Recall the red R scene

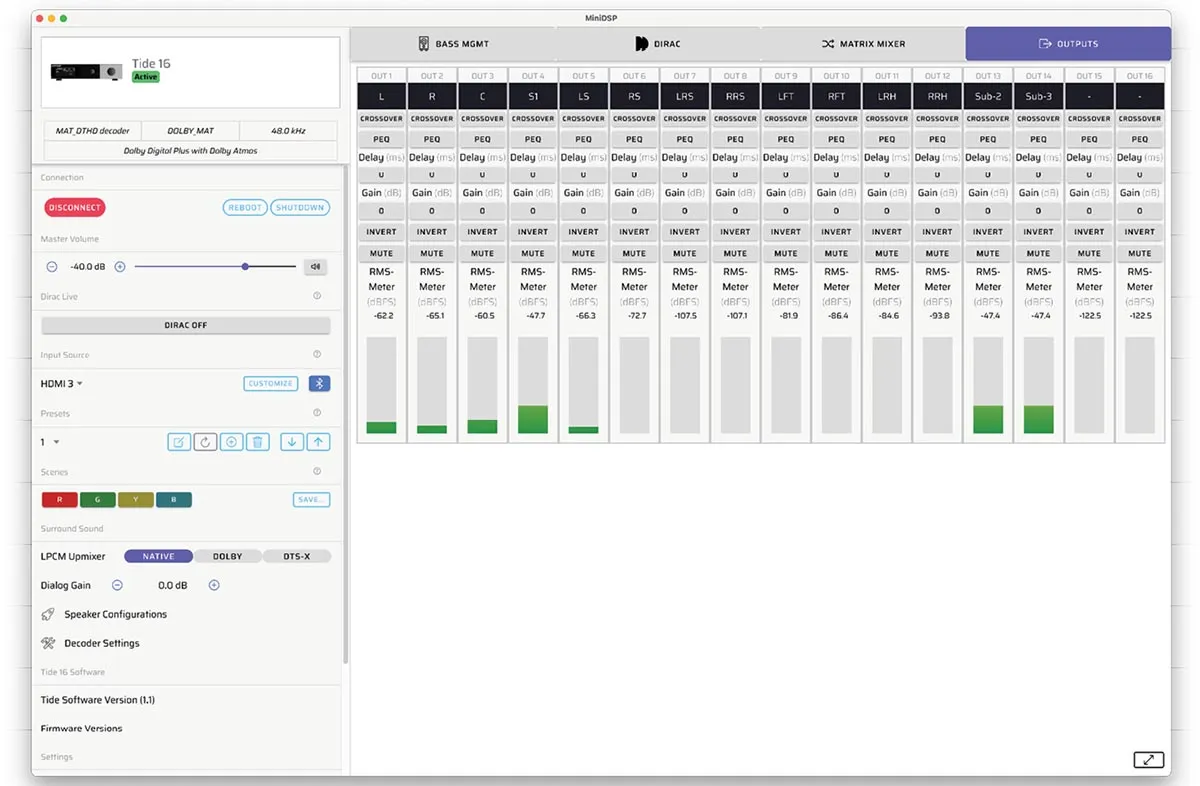pos(60,500)
